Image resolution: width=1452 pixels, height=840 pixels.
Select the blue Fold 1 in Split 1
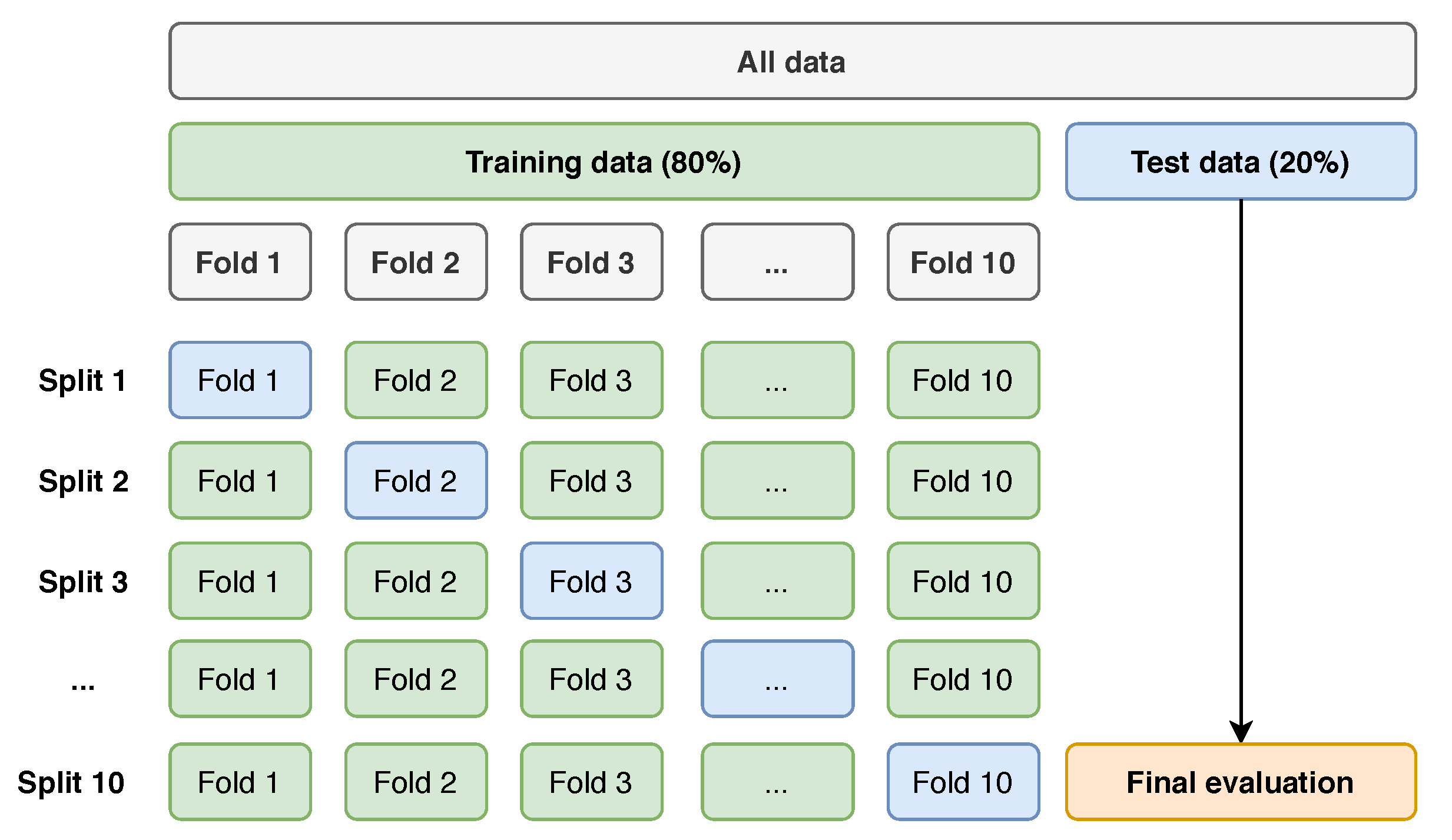pos(240,380)
